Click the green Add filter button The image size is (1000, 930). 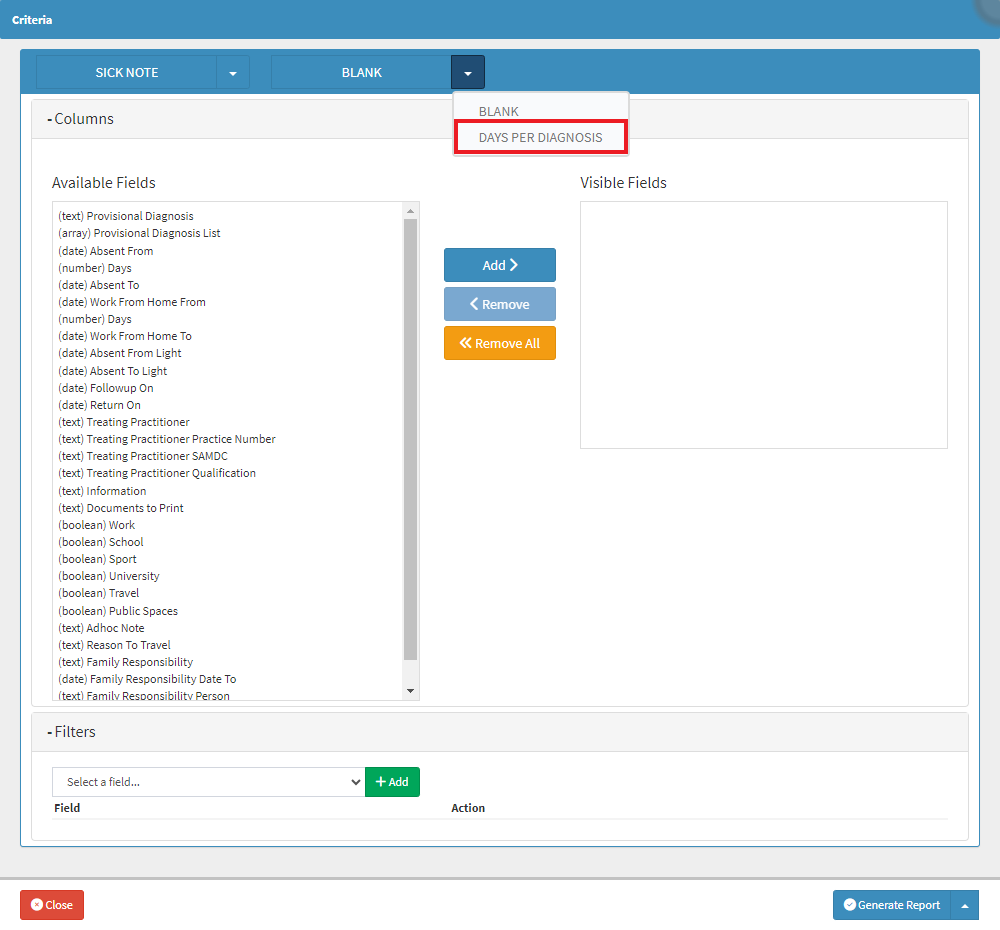click(392, 782)
